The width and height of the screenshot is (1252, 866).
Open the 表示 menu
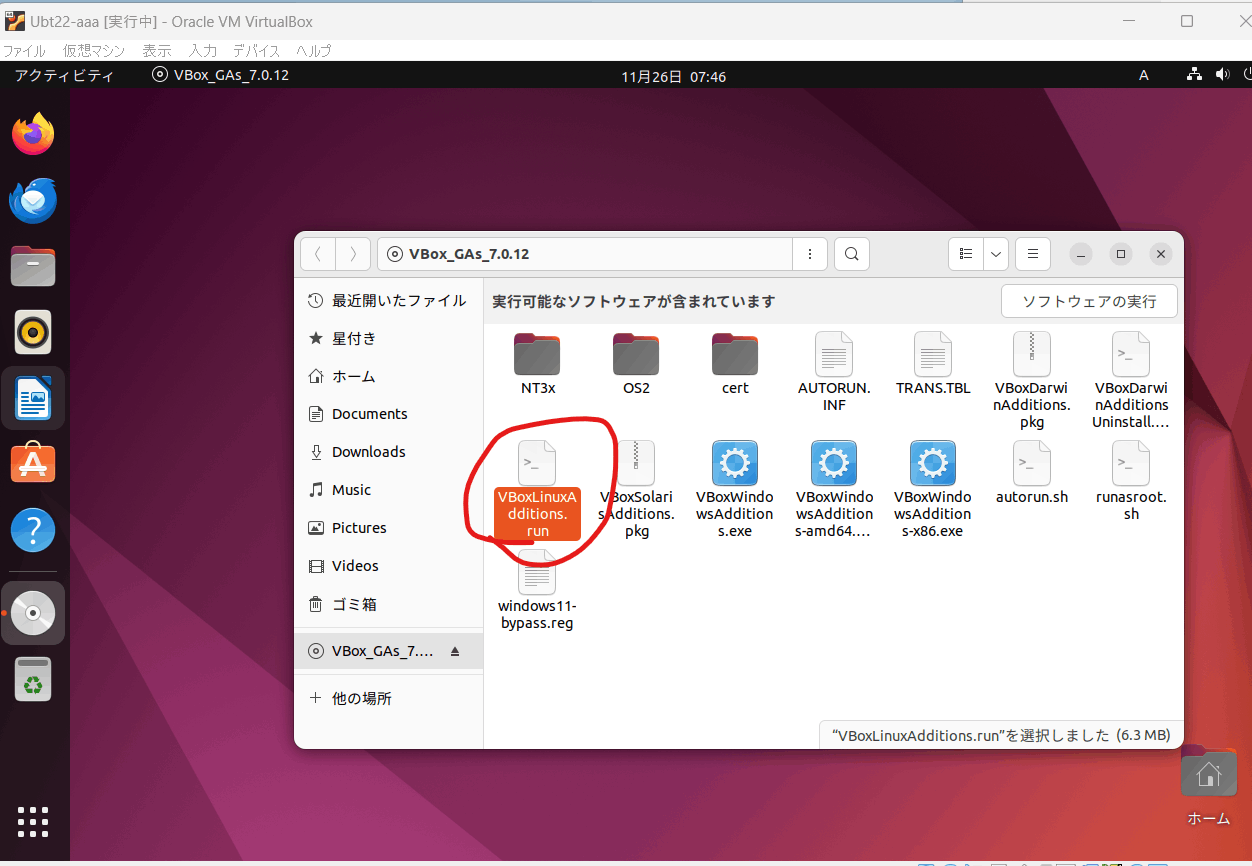pyautogui.click(x=156, y=50)
